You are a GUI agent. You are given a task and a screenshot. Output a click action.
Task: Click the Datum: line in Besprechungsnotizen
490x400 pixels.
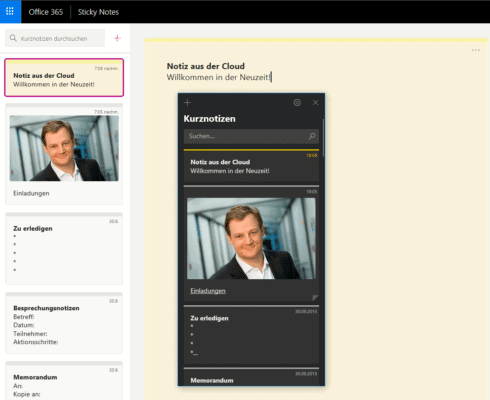[24, 325]
